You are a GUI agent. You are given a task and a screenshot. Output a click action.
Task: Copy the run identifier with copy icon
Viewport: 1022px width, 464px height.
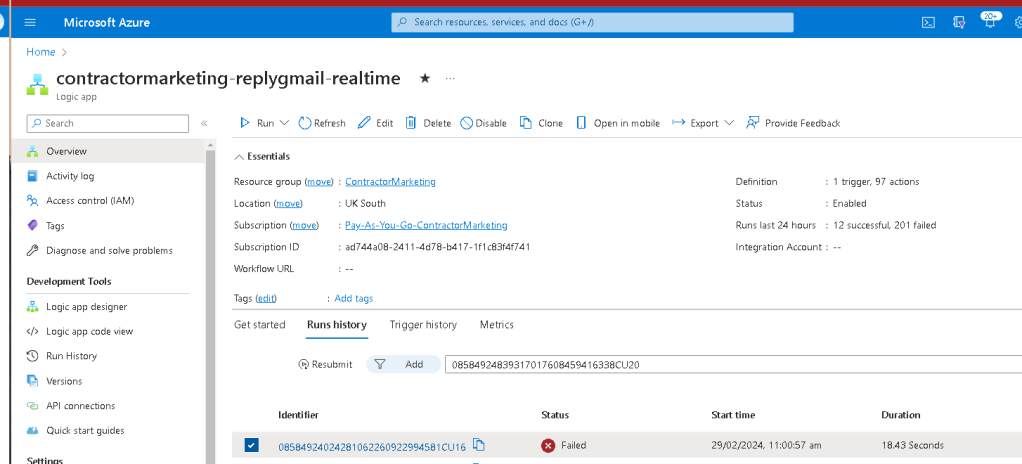[479, 444]
